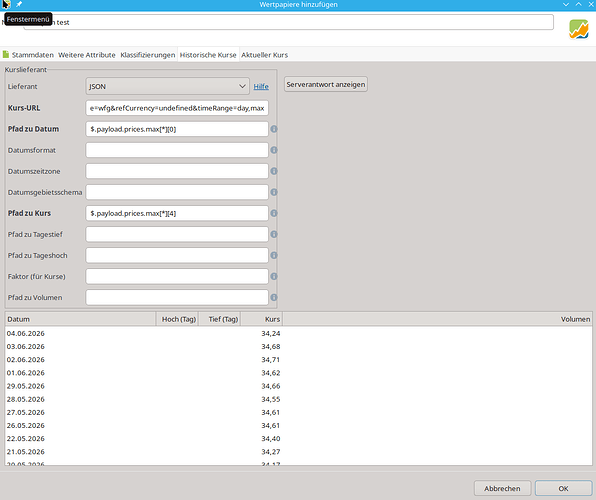Screen dimensions: 596x500
Task: Select the Klassifizierungen tab
Action: click(x=147, y=55)
